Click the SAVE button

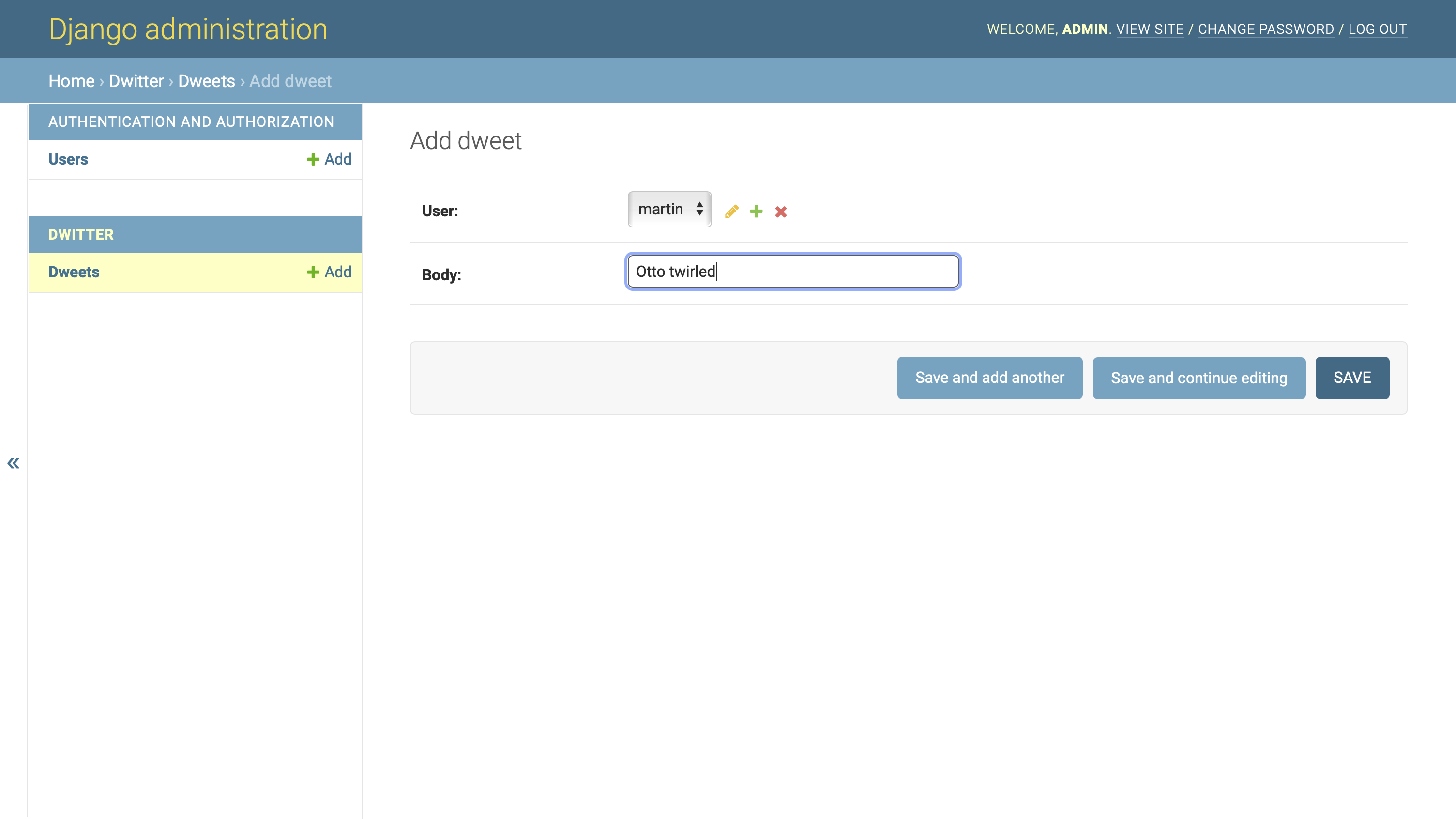click(1352, 378)
